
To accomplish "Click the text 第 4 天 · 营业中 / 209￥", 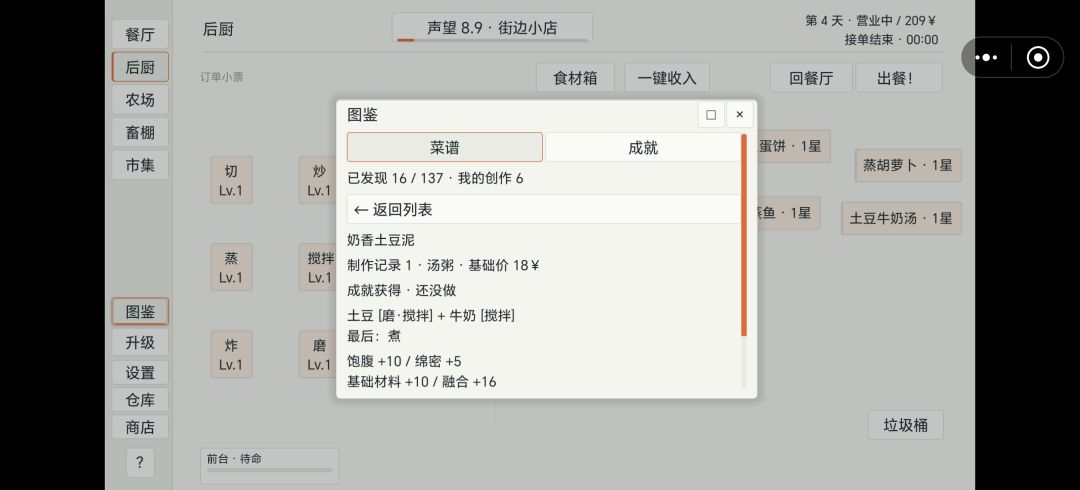I will pyautogui.click(x=871, y=21).
